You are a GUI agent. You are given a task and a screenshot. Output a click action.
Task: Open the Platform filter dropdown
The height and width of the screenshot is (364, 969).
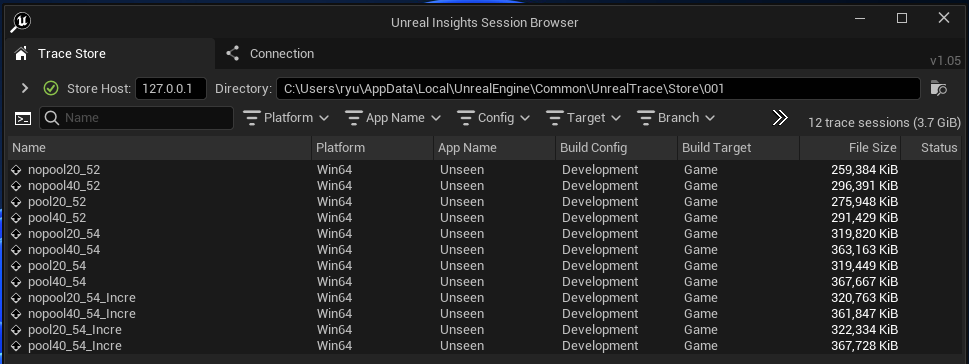coord(286,118)
